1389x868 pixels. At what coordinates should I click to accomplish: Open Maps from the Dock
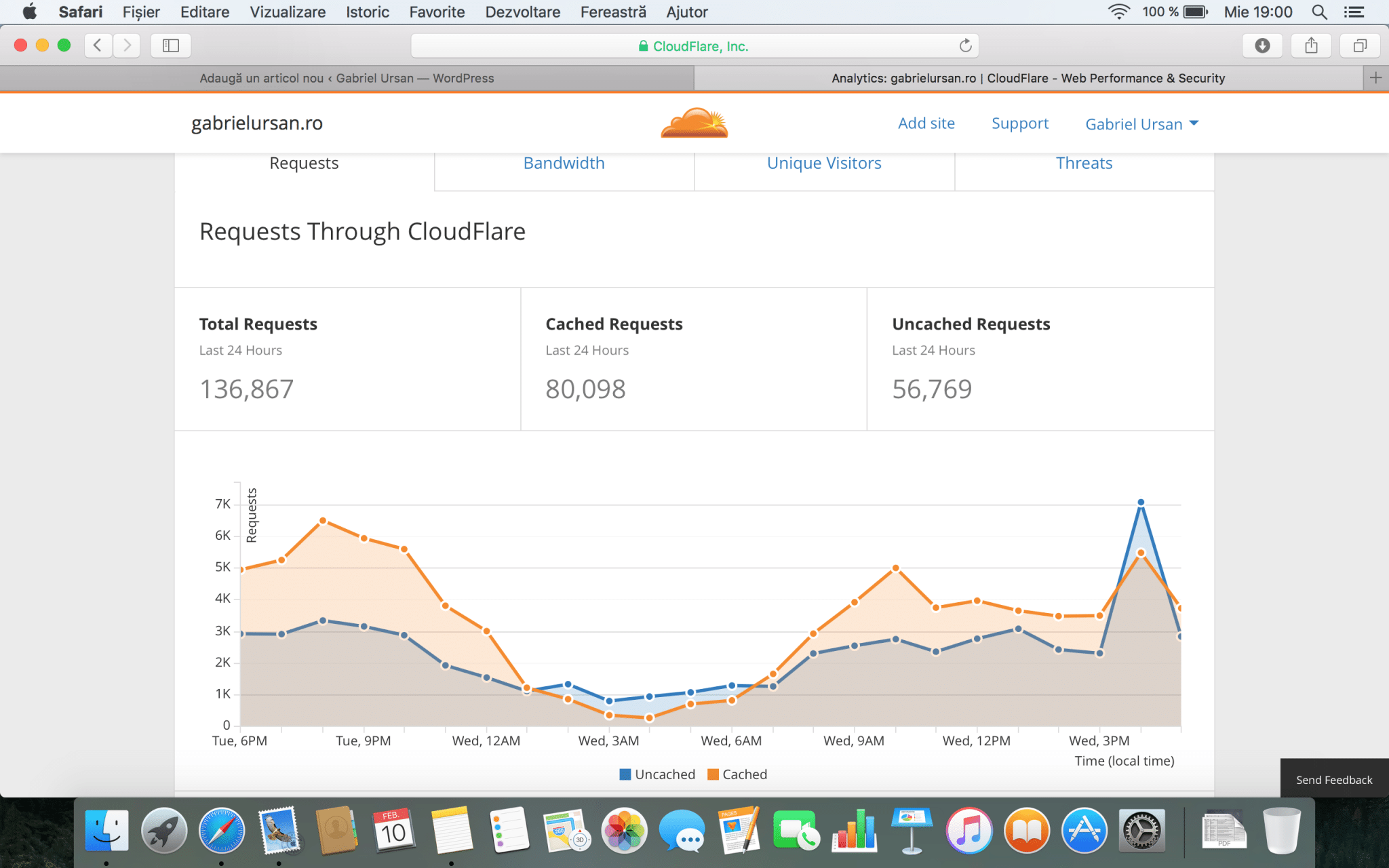566,831
